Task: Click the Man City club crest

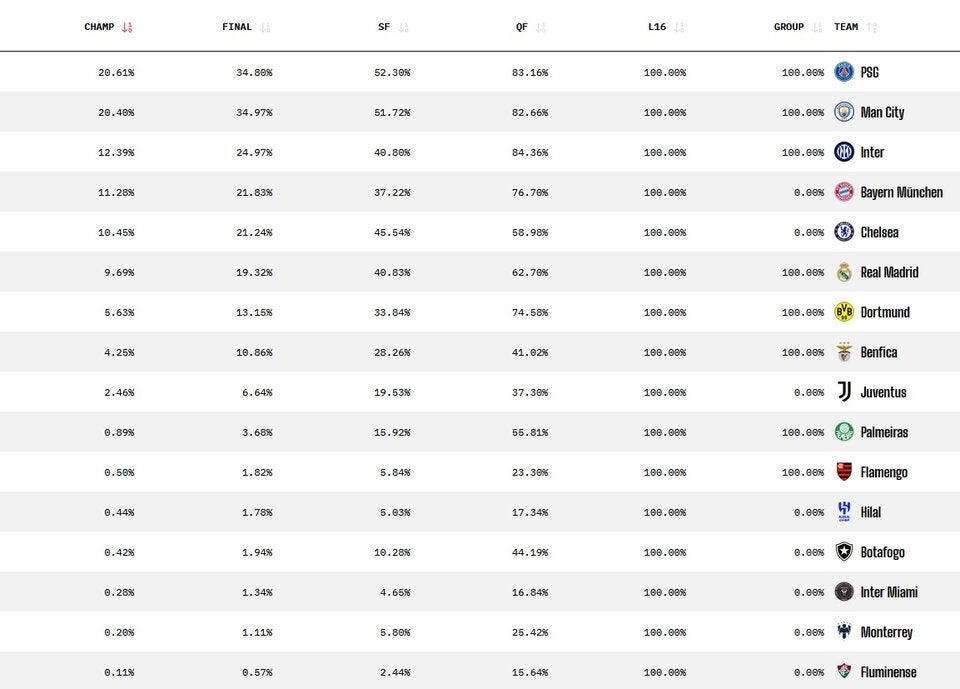Action: 844,112
